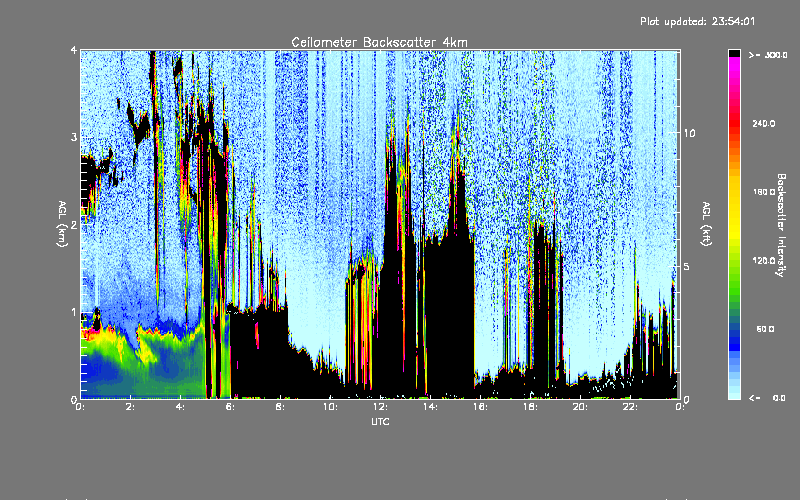Click the 3 tick on the km axis

[x=74, y=137]
